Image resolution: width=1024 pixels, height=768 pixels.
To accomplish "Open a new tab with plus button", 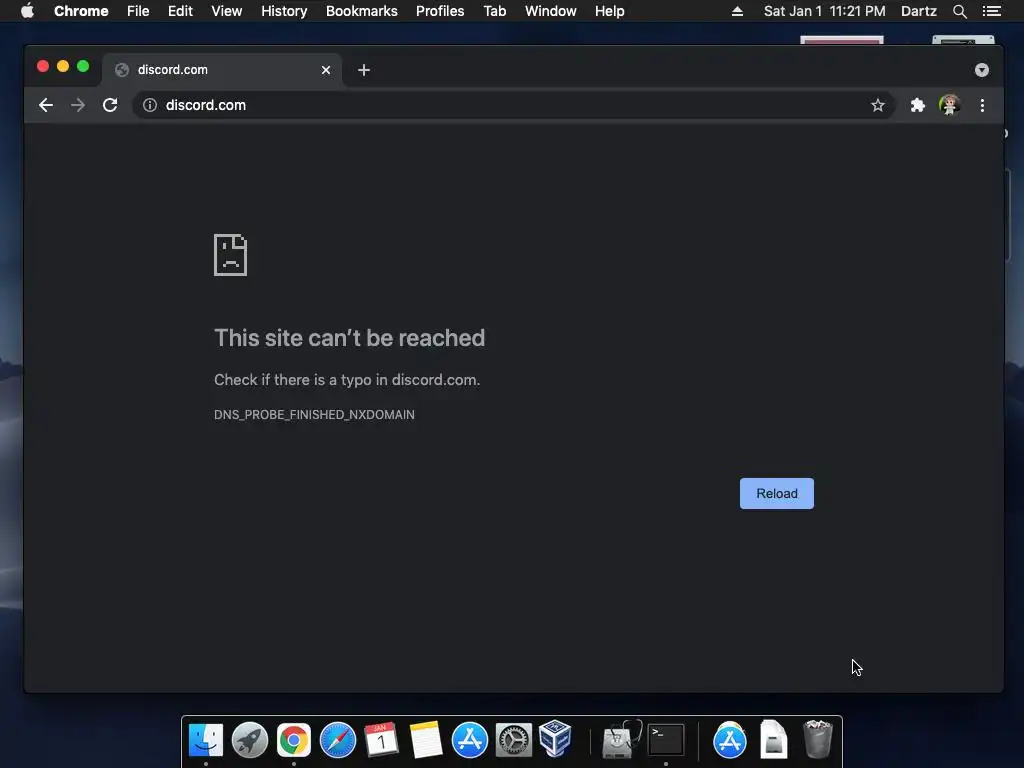I will tap(364, 70).
